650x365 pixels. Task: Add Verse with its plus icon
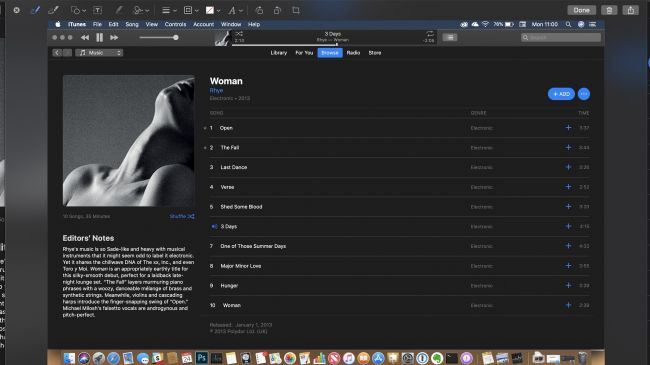[568, 187]
